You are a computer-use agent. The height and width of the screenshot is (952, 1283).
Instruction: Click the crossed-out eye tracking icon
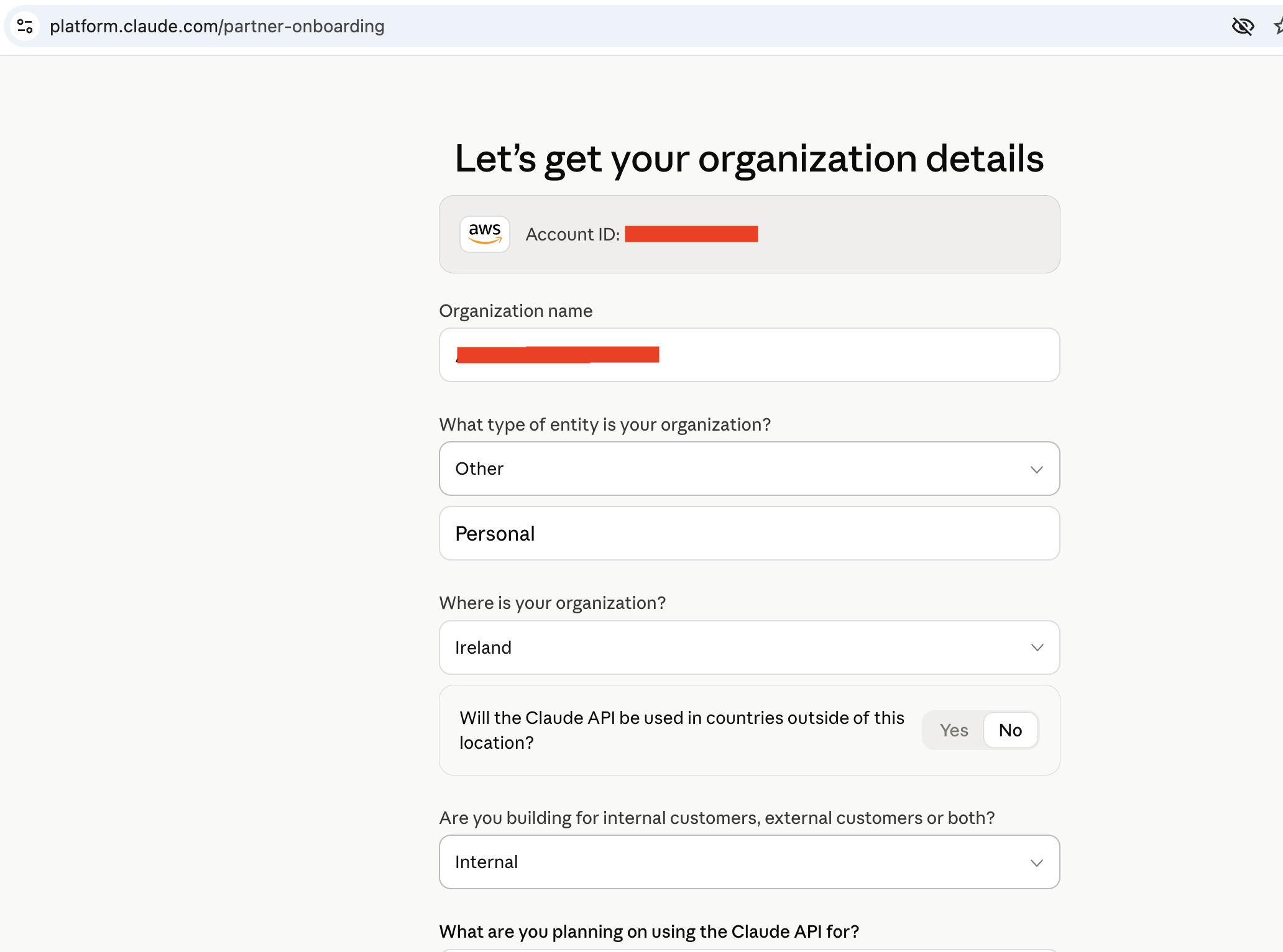pos(1243,26)
